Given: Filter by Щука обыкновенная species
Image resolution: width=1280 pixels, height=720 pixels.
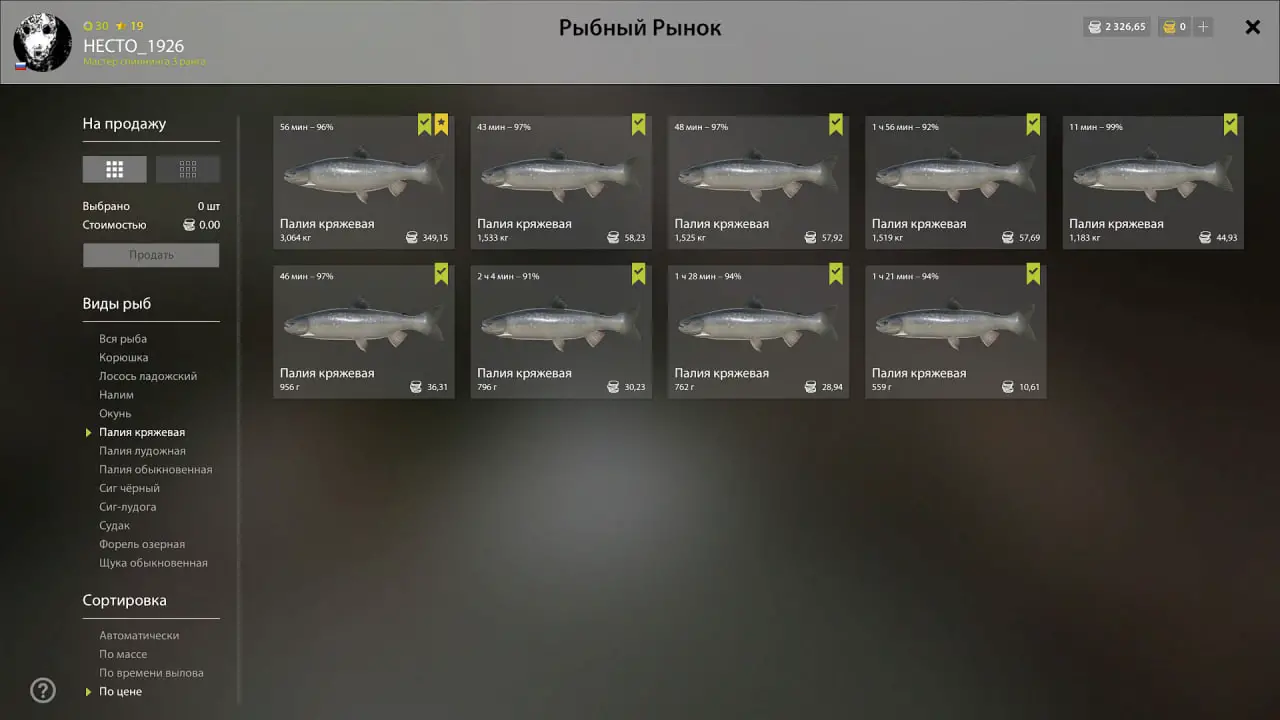Looking at the screenshot, I should tap(153, 563).
